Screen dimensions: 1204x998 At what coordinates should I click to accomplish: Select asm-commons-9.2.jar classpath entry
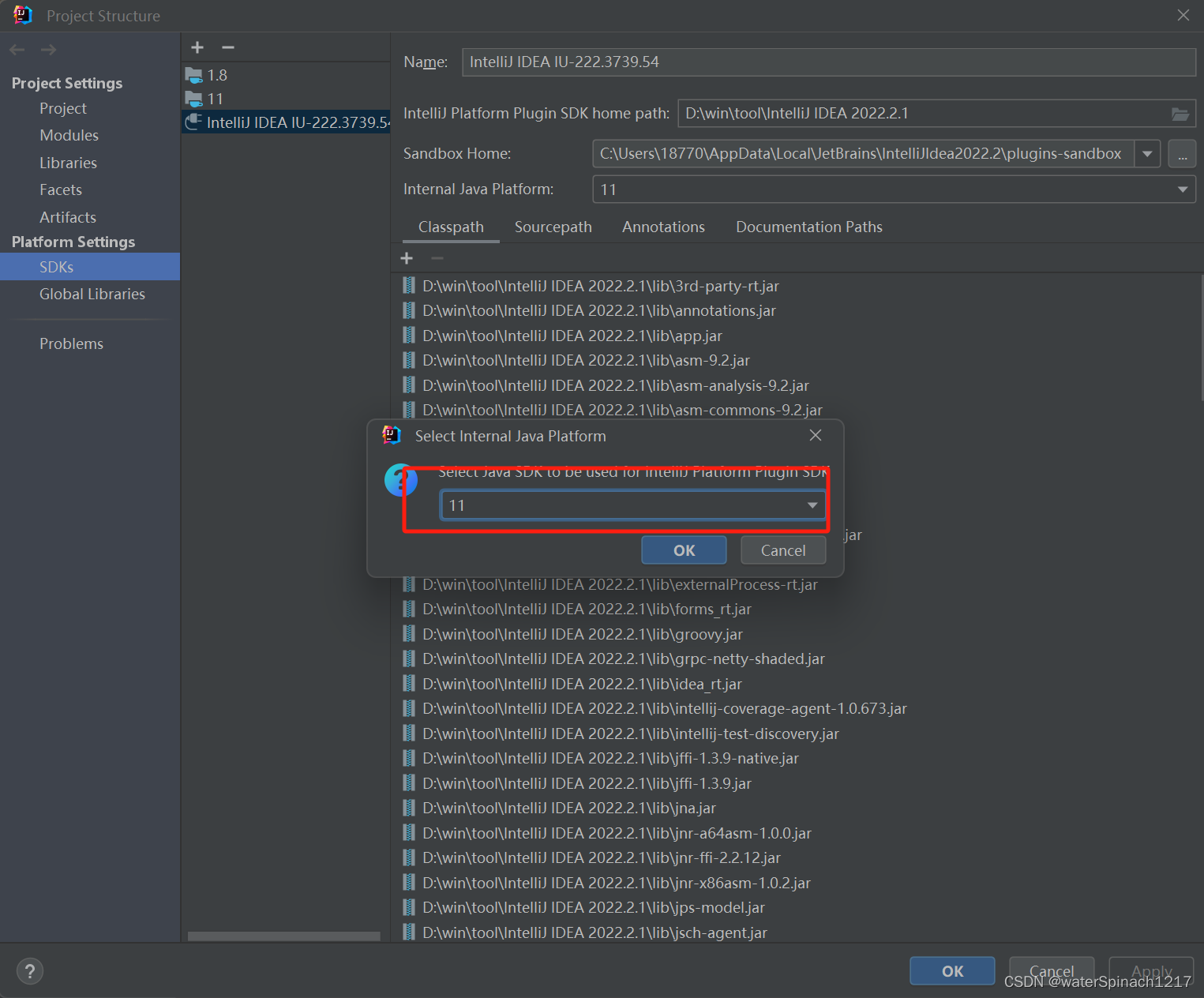click(622, 410)
